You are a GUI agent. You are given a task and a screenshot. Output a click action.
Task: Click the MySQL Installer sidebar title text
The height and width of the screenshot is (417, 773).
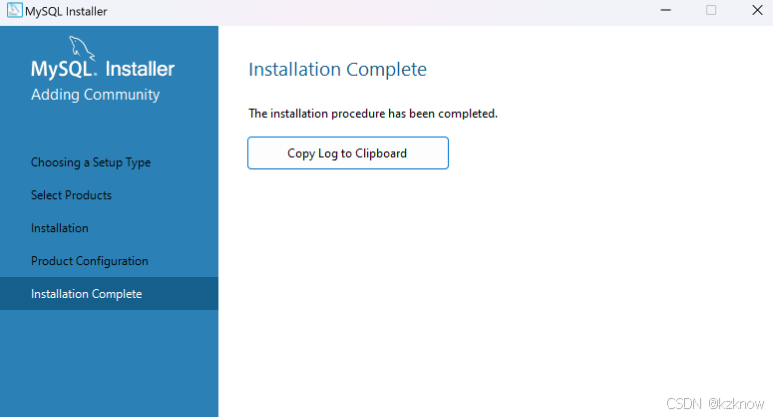[x=103, y=69]
